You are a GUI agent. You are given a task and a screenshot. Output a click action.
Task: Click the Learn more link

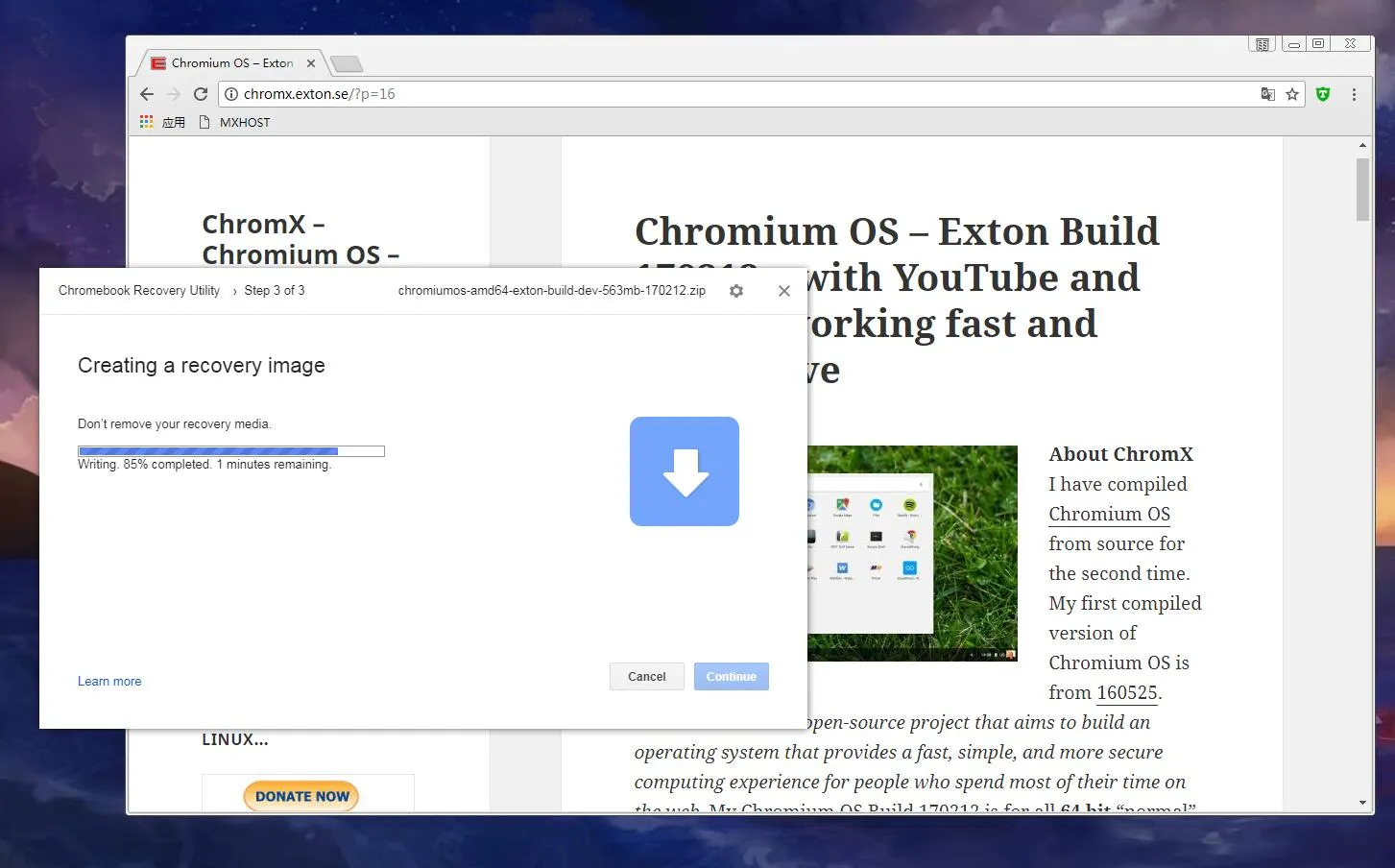[x=109, y=682]
